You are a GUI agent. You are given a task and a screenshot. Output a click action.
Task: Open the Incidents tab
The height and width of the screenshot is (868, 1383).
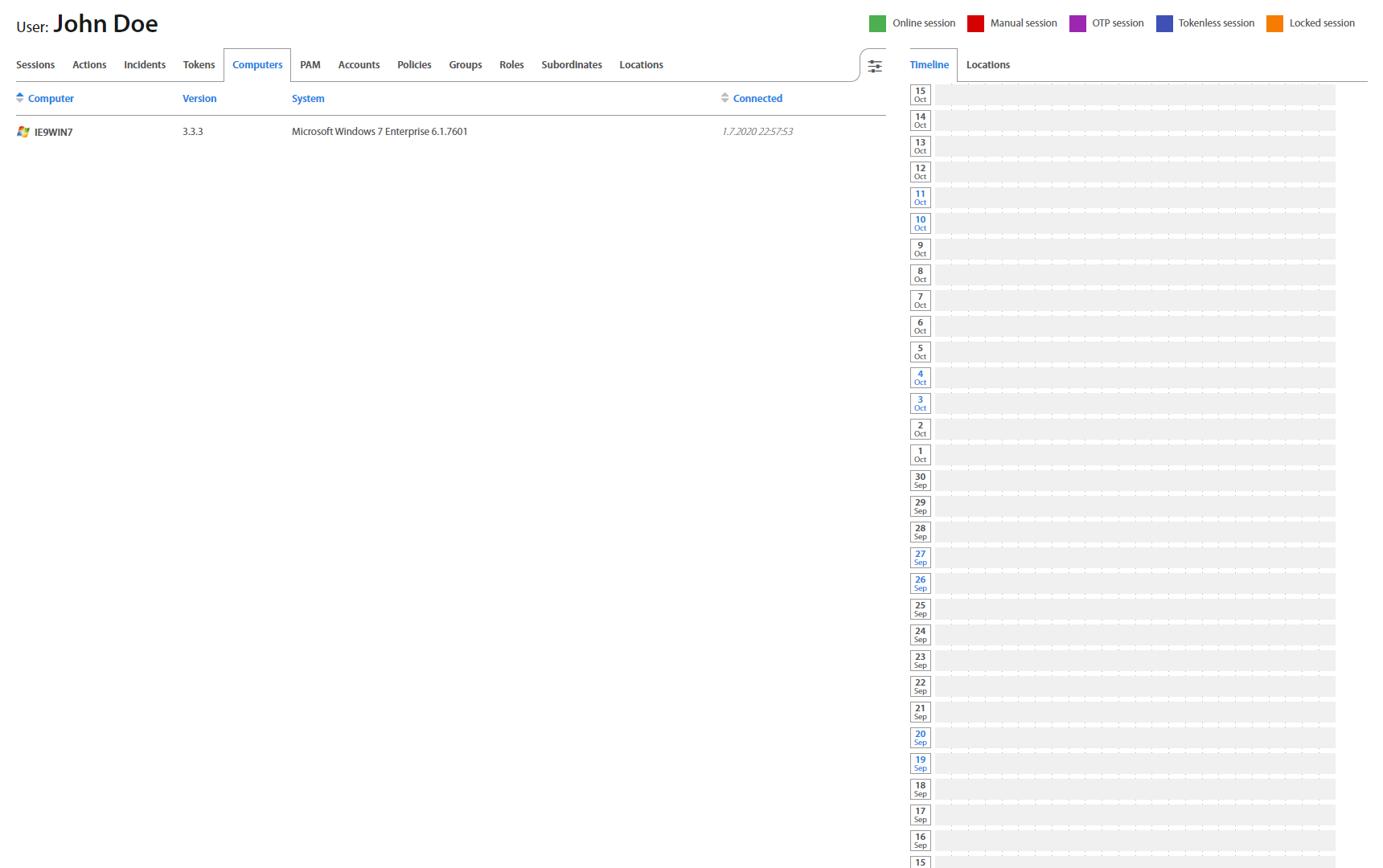coord(145,65)
